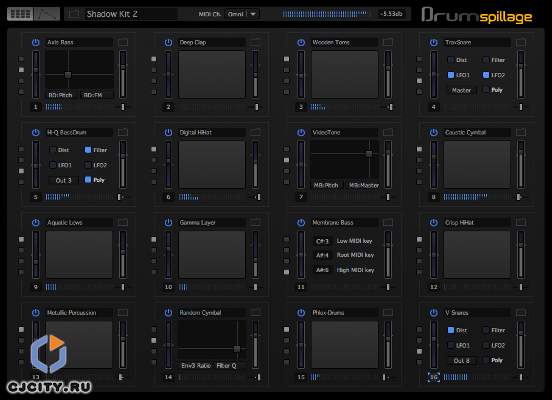This screenshot has width=552, height=400.
Task: Toggle power for the Aquatic Lows pad
Action: [x=36, y=223]
